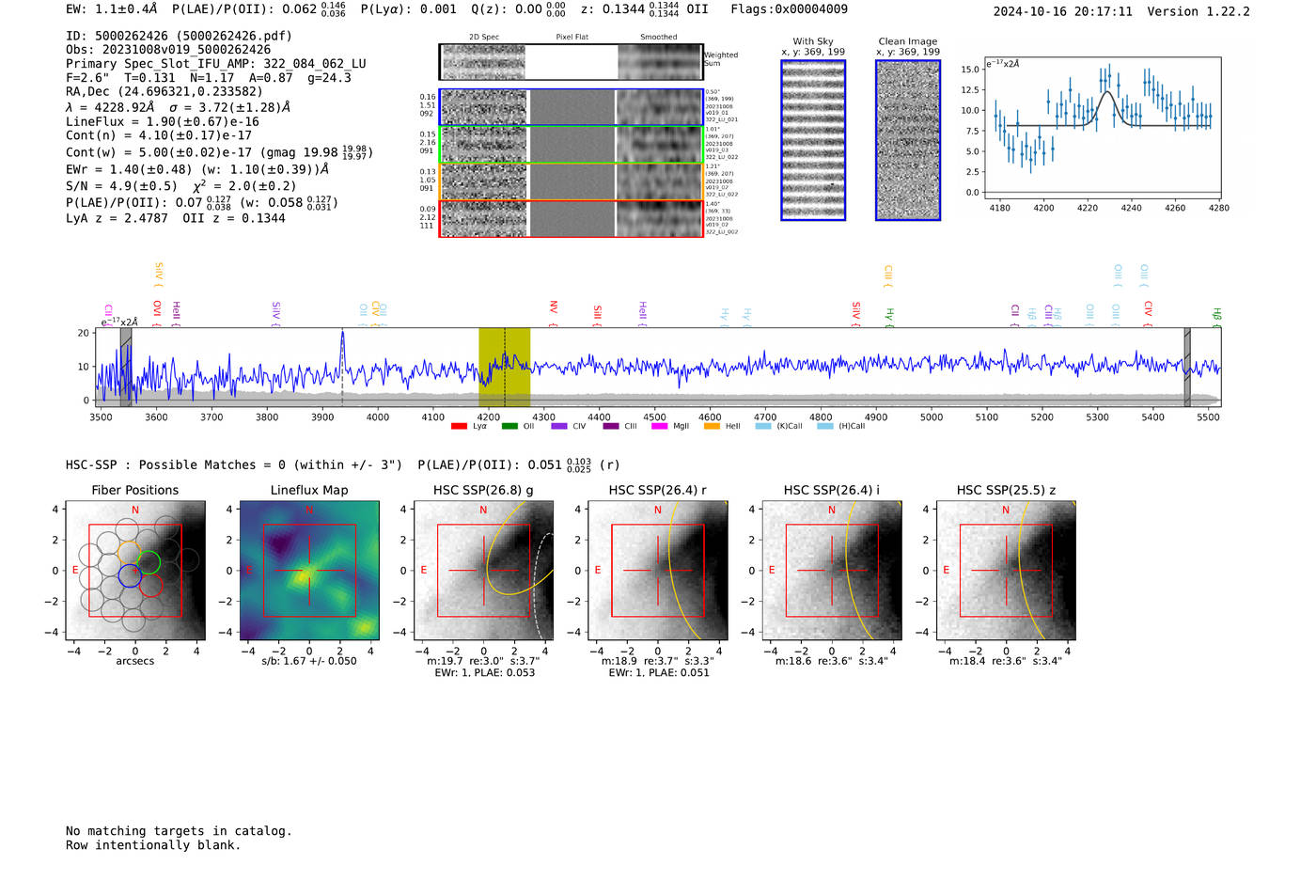The height and width of the screenshot is (896, 1316).
Task: Click the 'P(Lyα): 0.001' header value
Action: pyautogui.click(x=408, y=9)
